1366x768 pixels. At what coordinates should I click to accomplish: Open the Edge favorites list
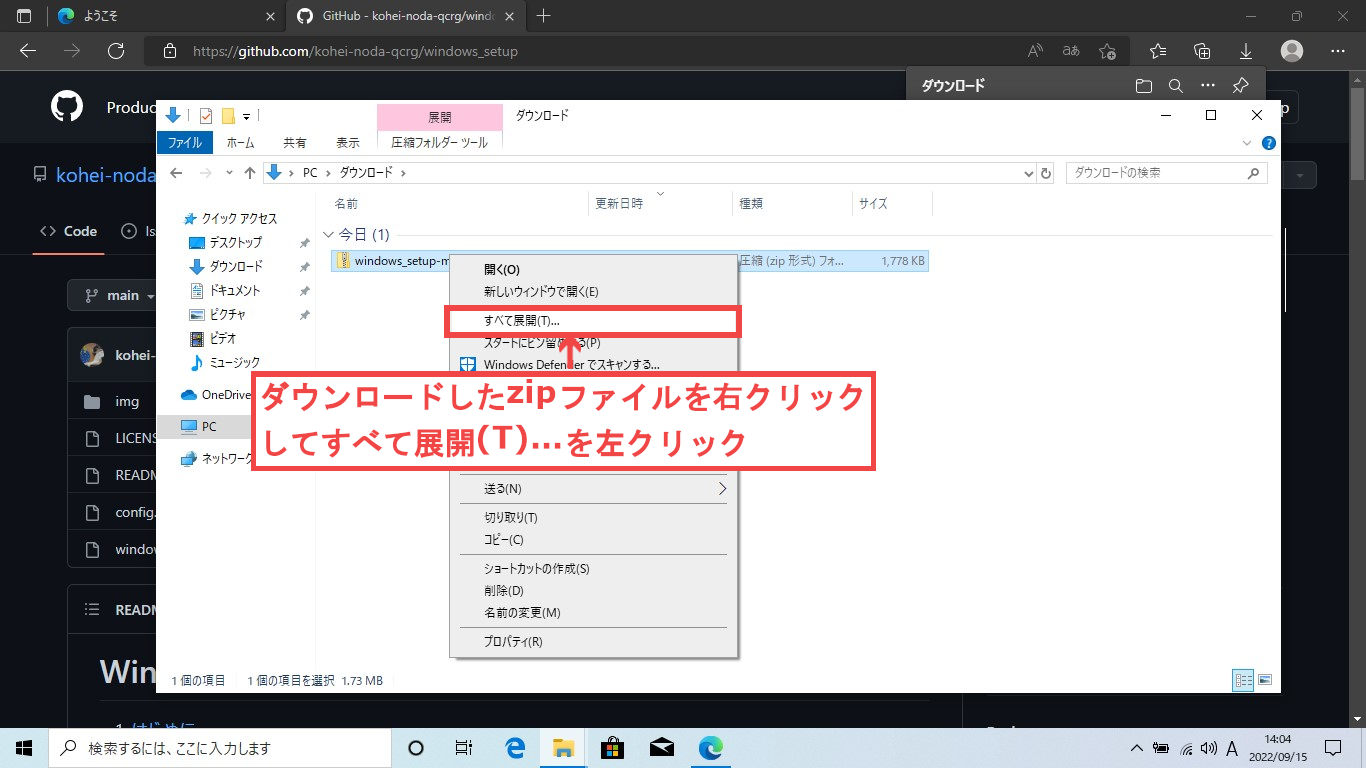[x=1158, y=51]
